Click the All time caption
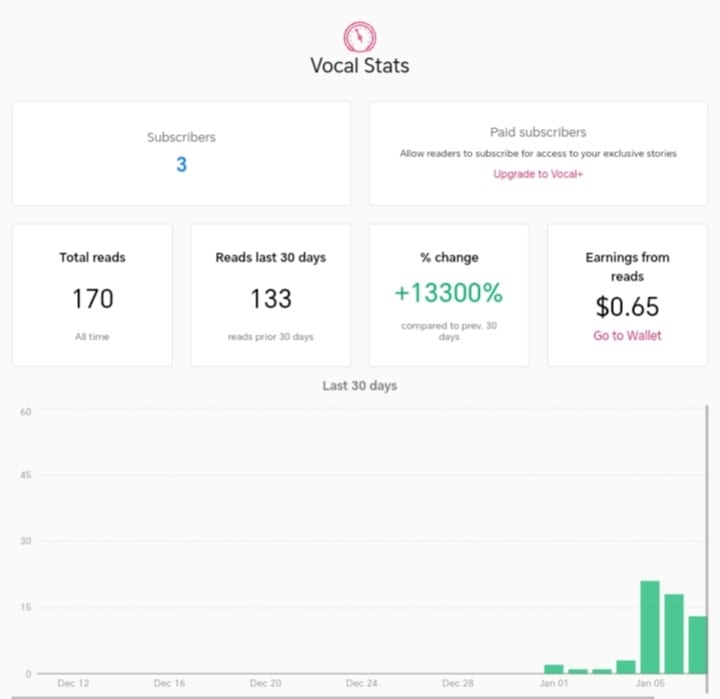Viewport: 720px width, 699px height. pos(92,337)
